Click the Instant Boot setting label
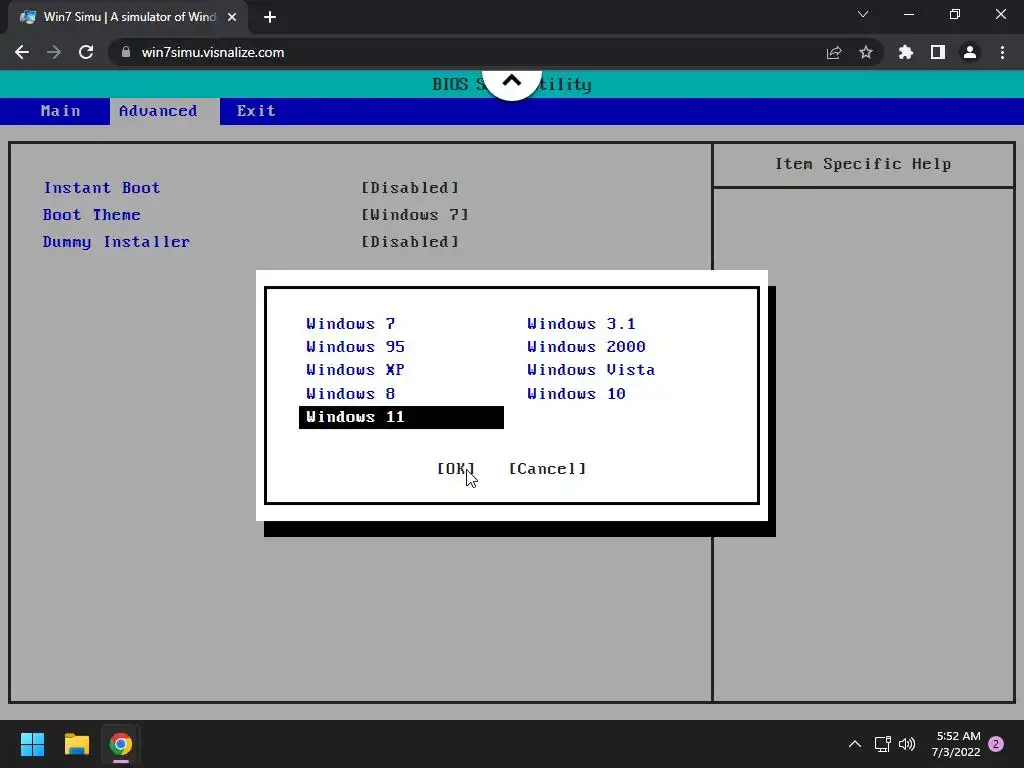Viewport: 1024px width, 768px height. (x=102, y=188)
